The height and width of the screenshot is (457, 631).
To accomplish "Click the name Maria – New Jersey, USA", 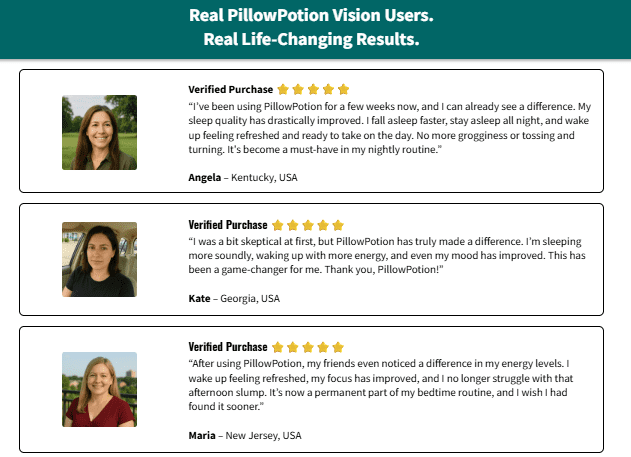I will click(245, 436).
